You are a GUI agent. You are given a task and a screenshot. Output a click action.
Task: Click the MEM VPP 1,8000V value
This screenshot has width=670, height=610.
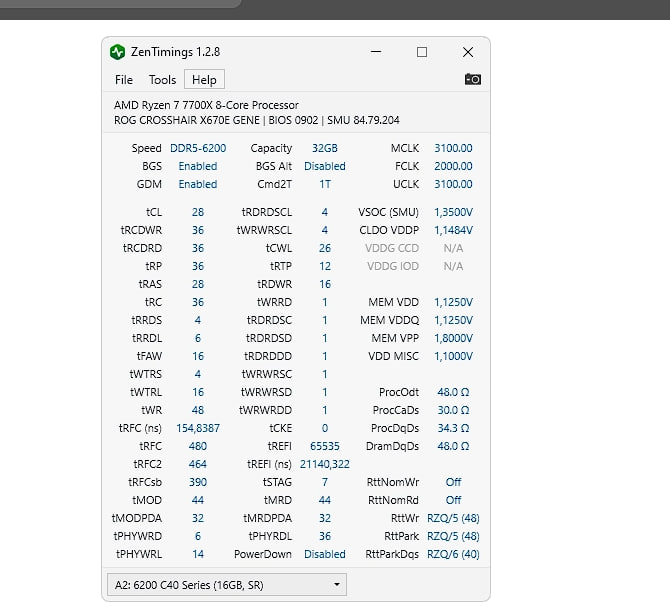coord(453,338)
